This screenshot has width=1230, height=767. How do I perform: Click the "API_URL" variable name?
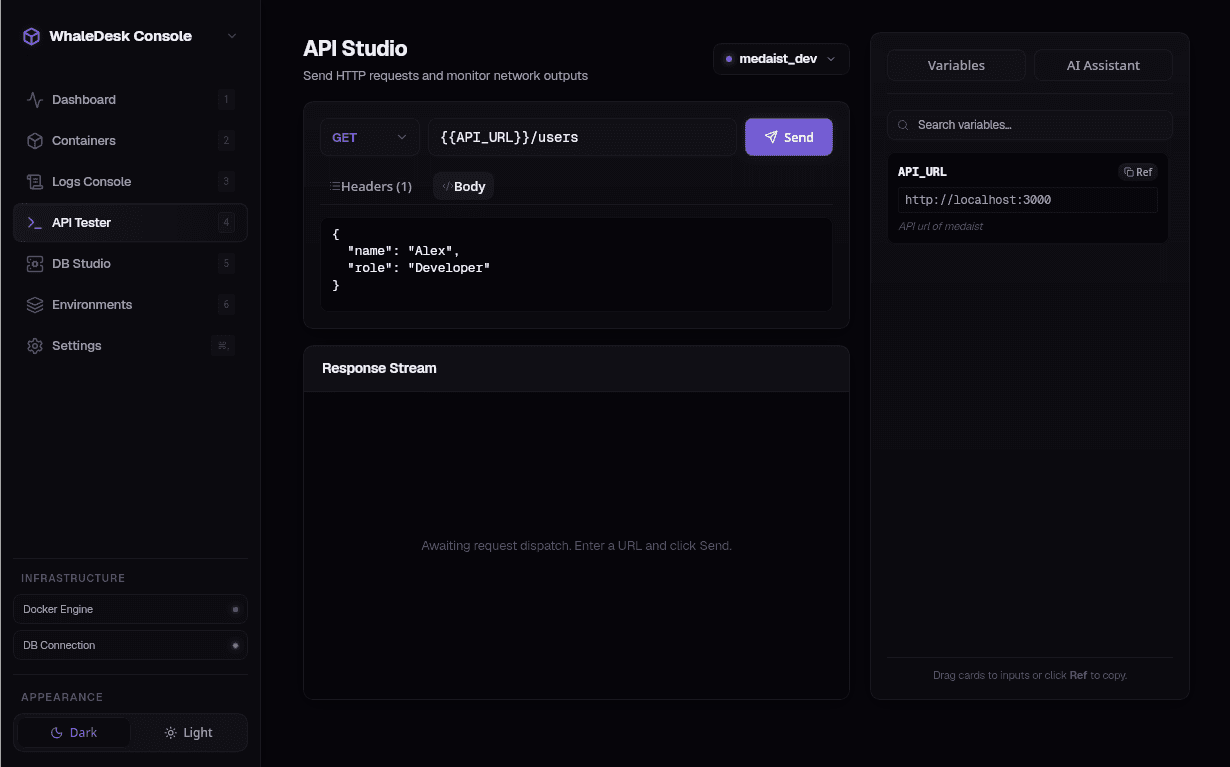pos(922,172)
